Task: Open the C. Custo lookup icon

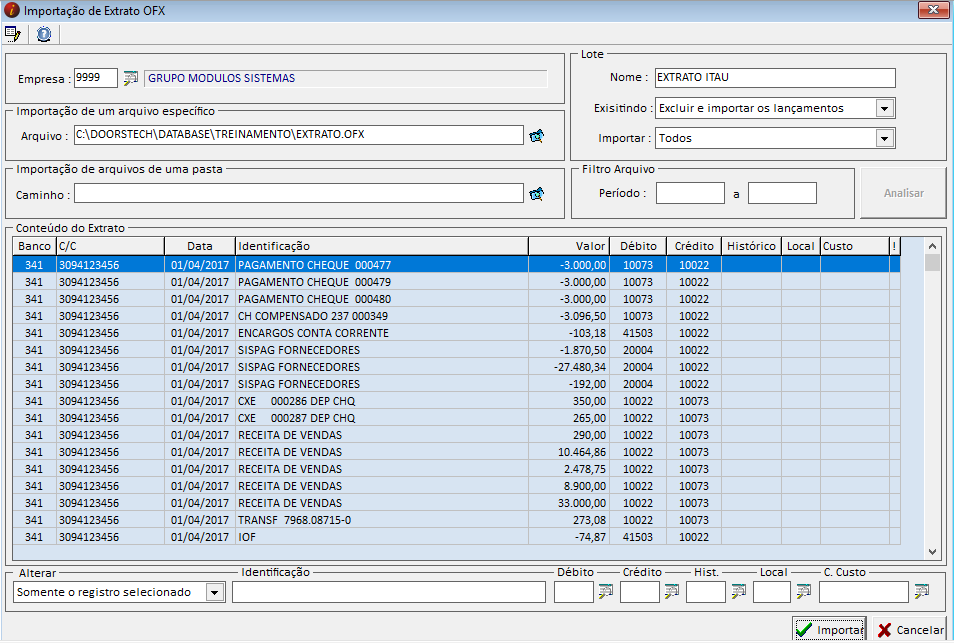Action: tap(922, 591)
